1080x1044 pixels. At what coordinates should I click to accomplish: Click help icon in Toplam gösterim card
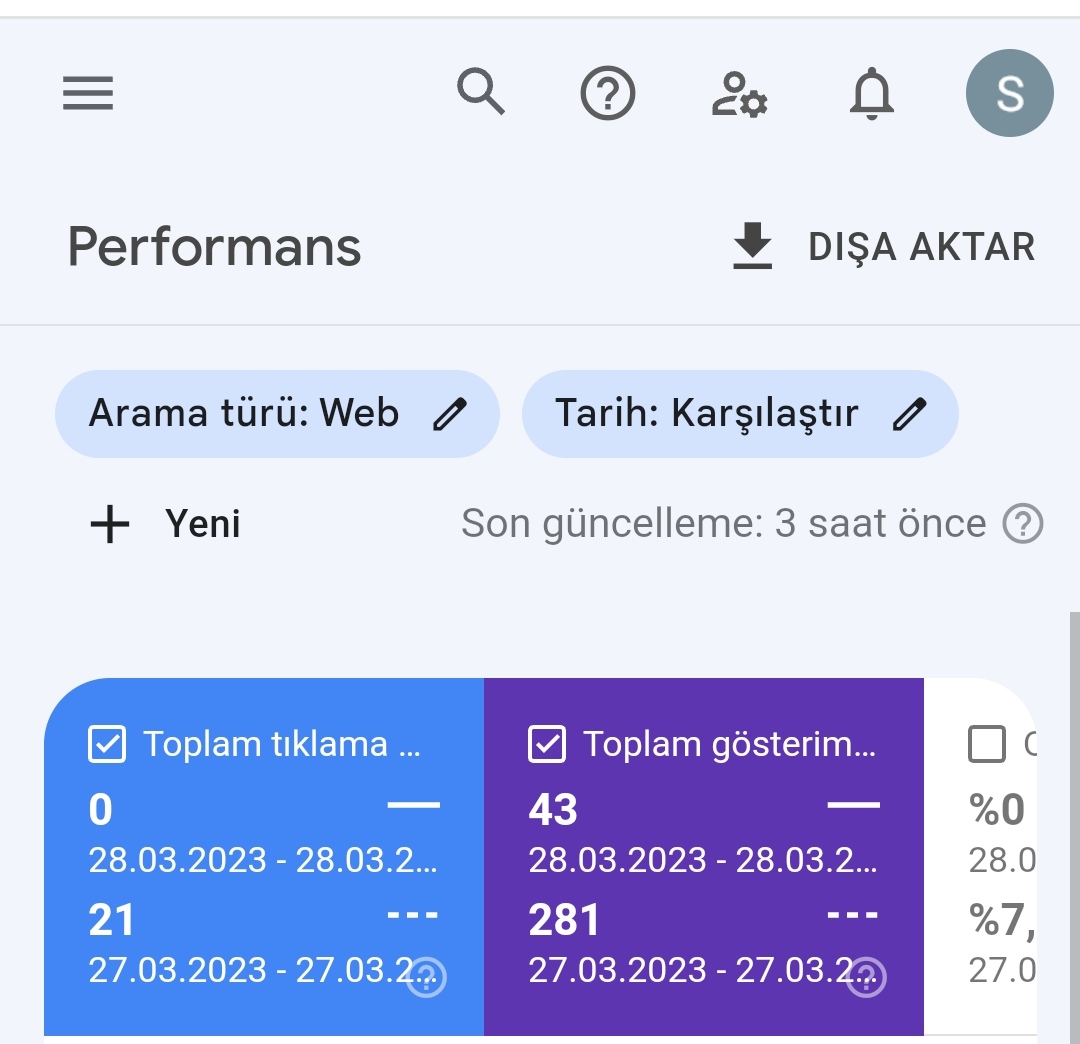click(x=866, y=978)
